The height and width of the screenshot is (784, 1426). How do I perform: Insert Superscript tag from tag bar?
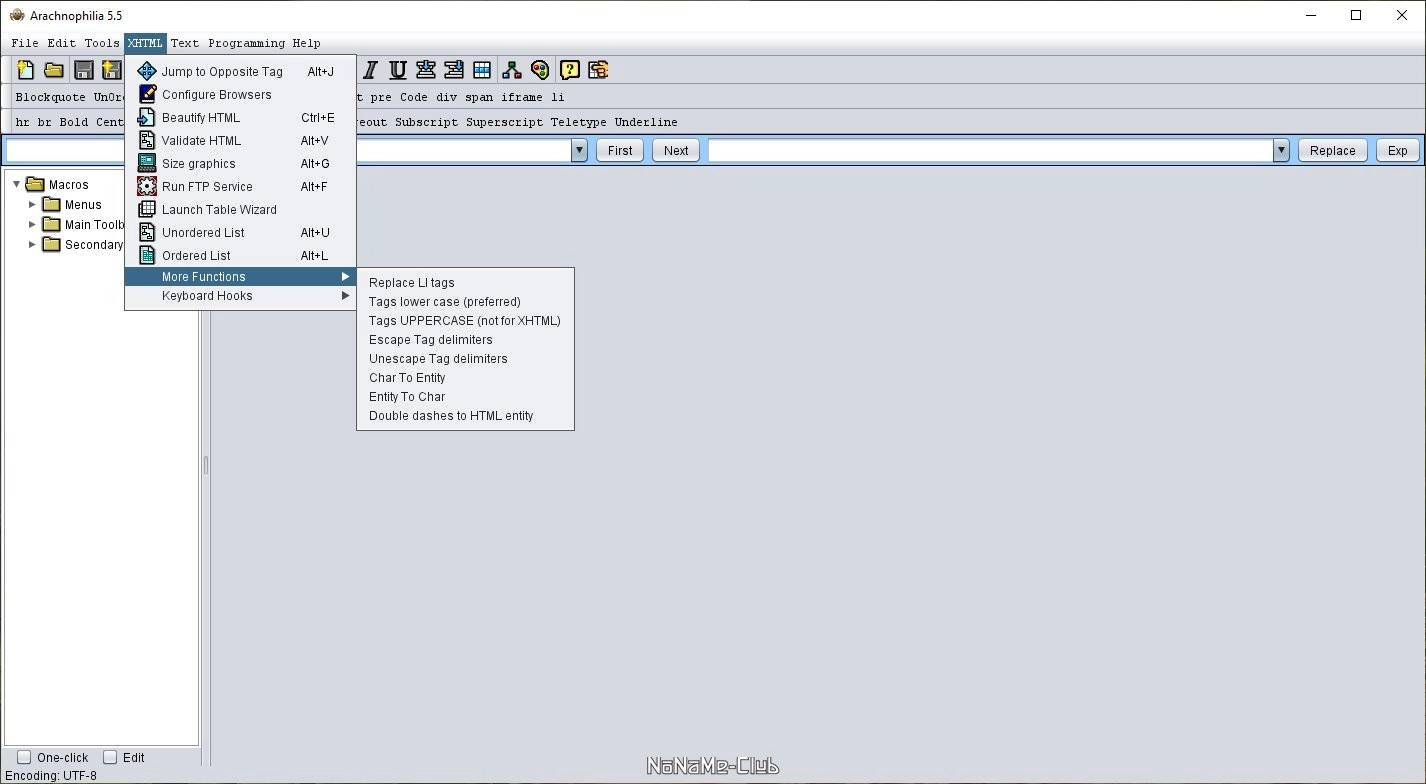504,122
